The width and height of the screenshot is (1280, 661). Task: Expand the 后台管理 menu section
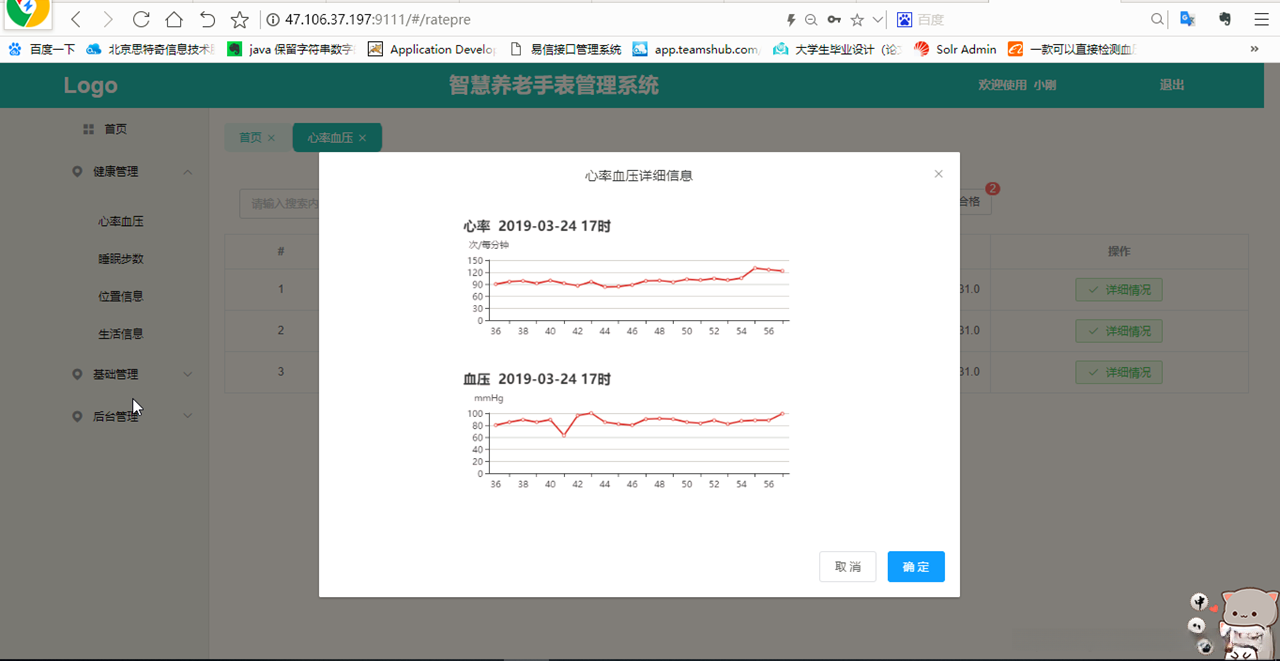point(188,416)
